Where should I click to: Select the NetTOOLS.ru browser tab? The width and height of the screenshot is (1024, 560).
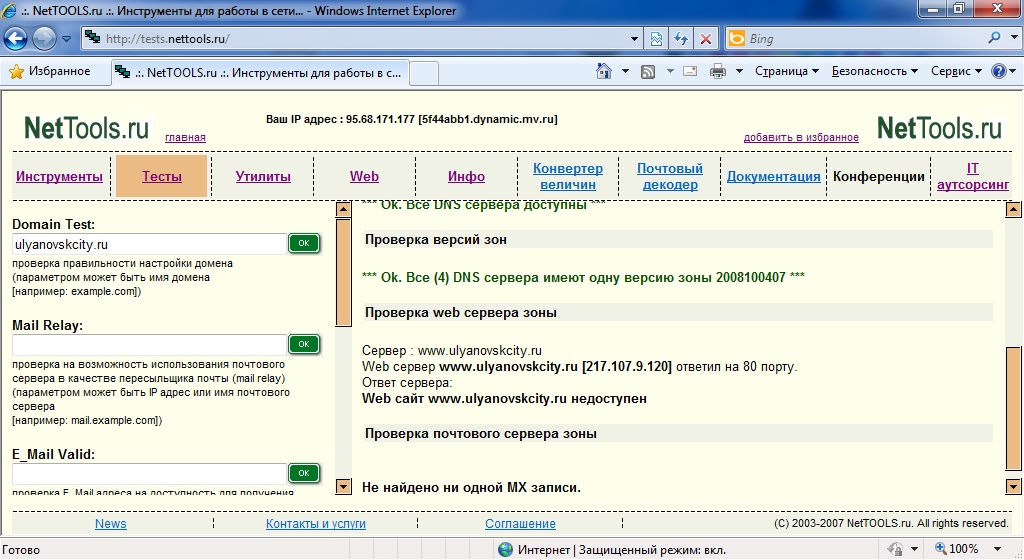click(x=260, y=72)
